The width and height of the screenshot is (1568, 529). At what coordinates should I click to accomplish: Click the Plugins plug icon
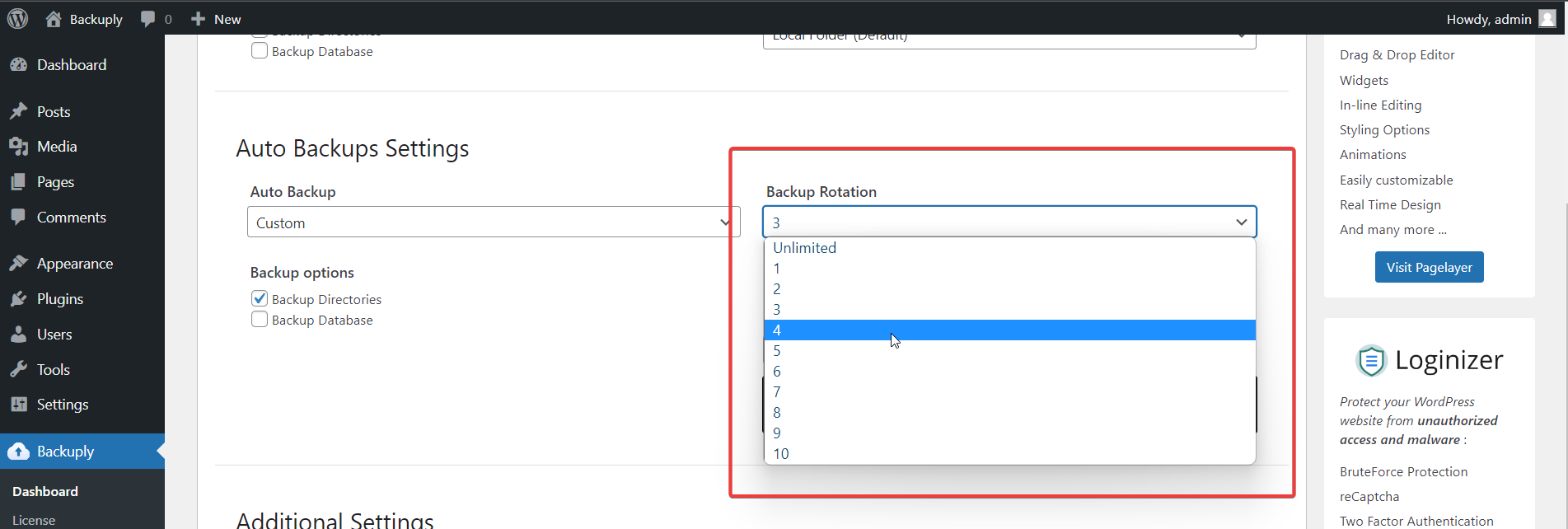click(19, 299)
